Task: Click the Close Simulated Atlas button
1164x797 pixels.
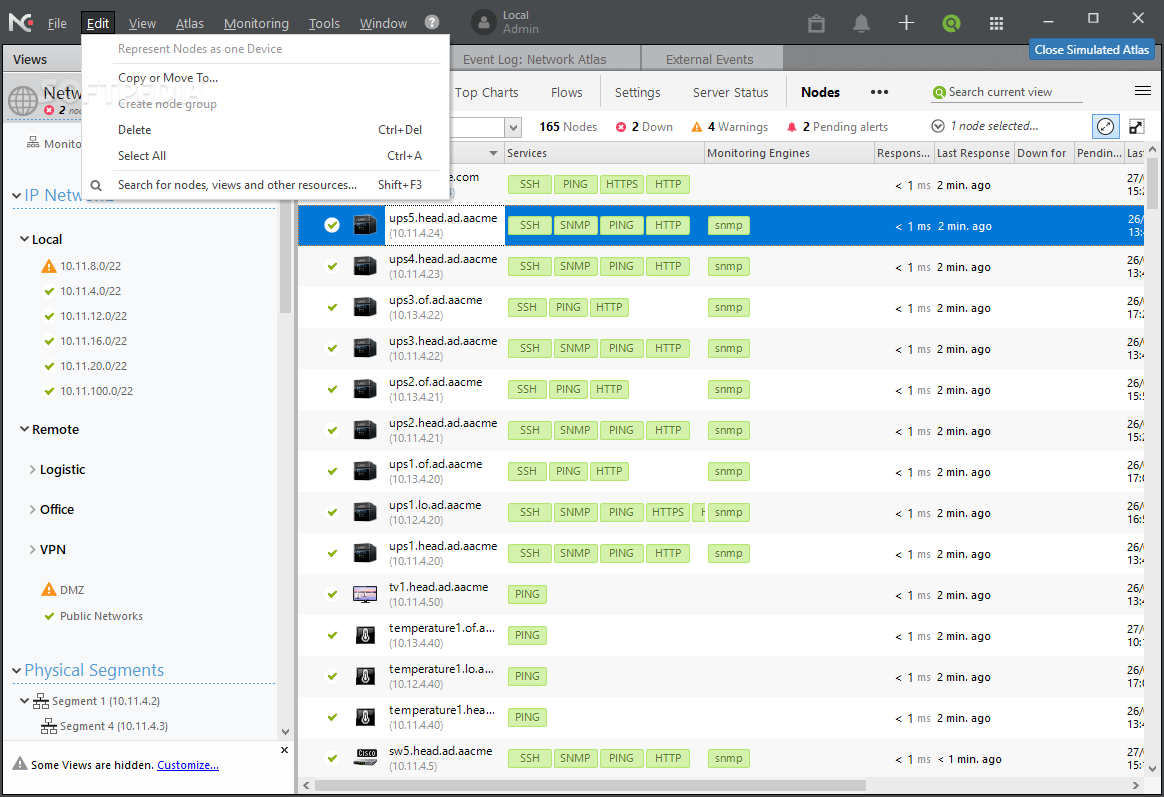Action: (x=1091, y=50)
